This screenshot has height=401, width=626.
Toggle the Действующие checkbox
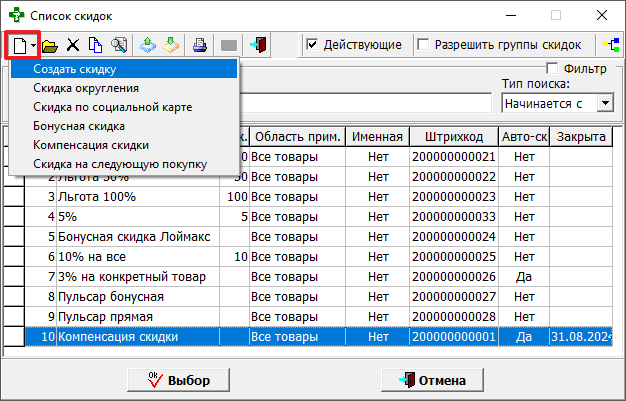point(312,44)
